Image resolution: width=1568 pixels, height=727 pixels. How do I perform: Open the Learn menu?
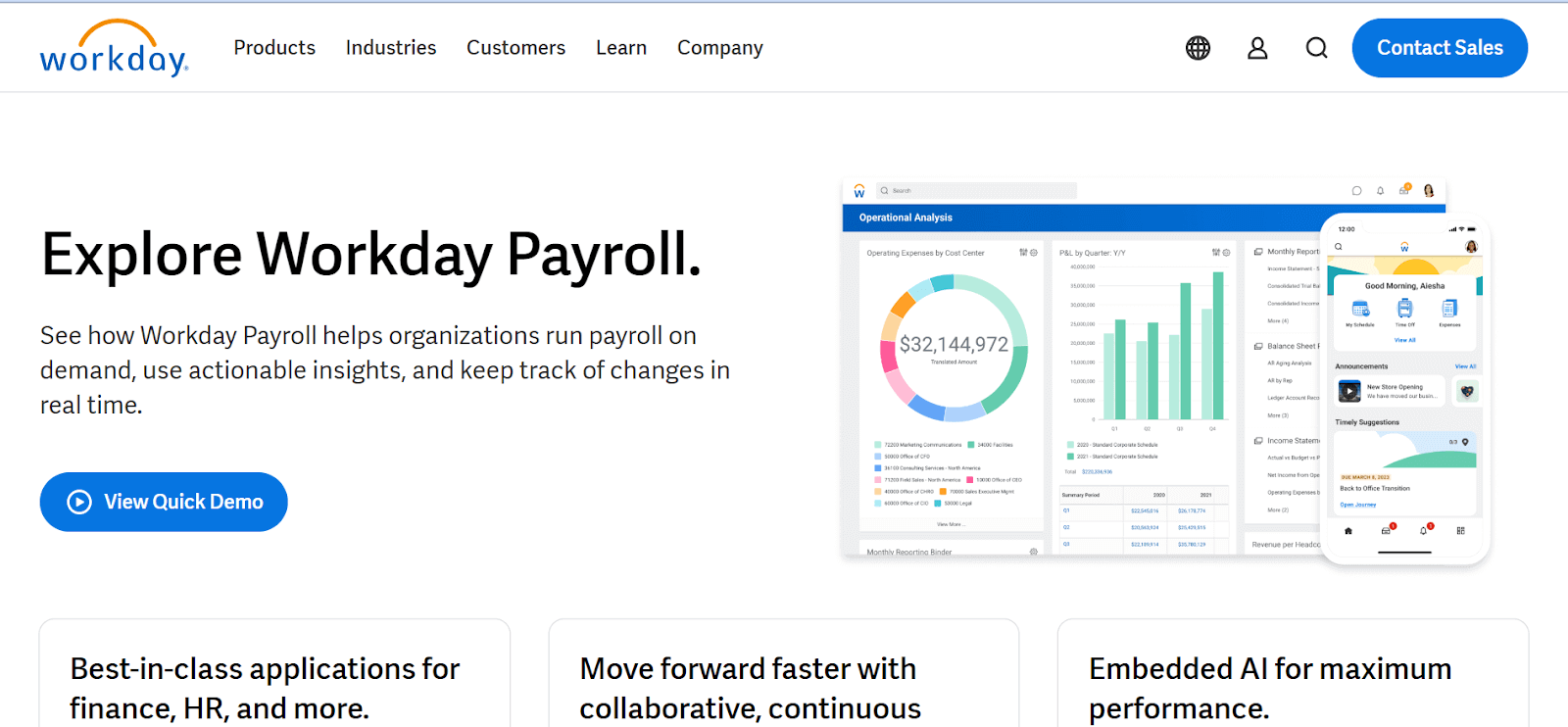click(621, 48)
